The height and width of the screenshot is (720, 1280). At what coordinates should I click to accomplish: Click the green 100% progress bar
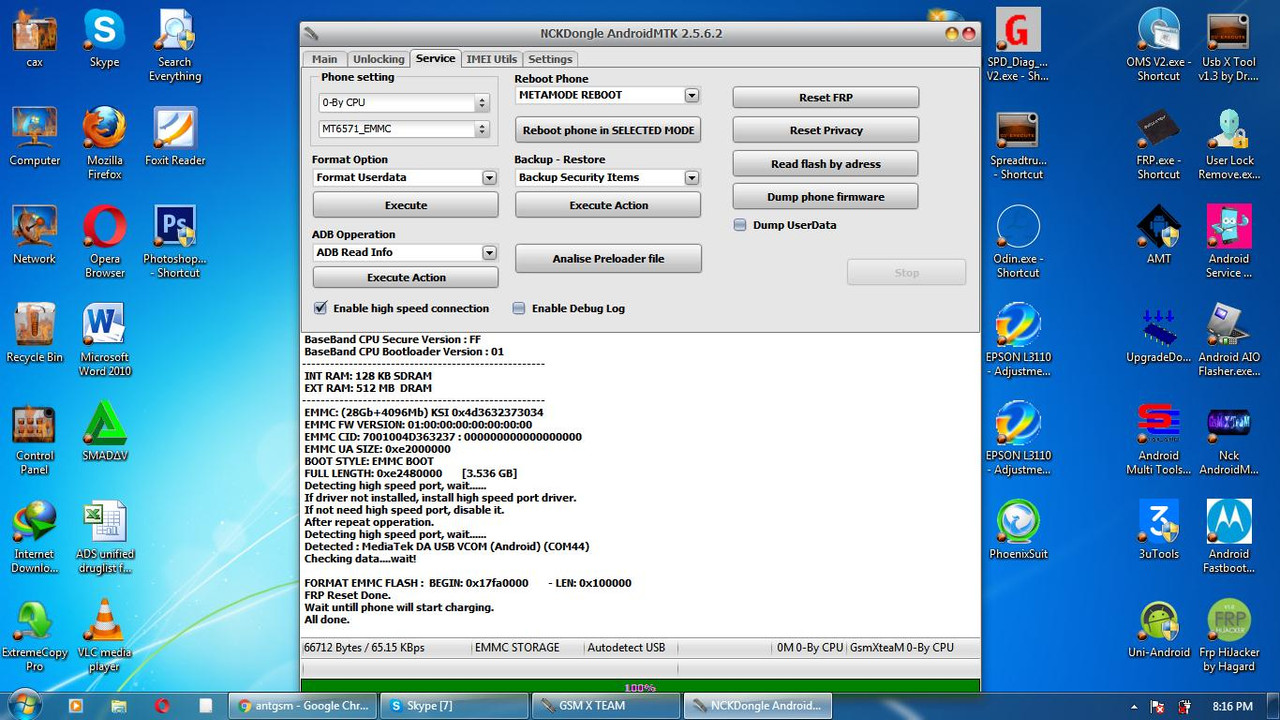pos(640,686)
